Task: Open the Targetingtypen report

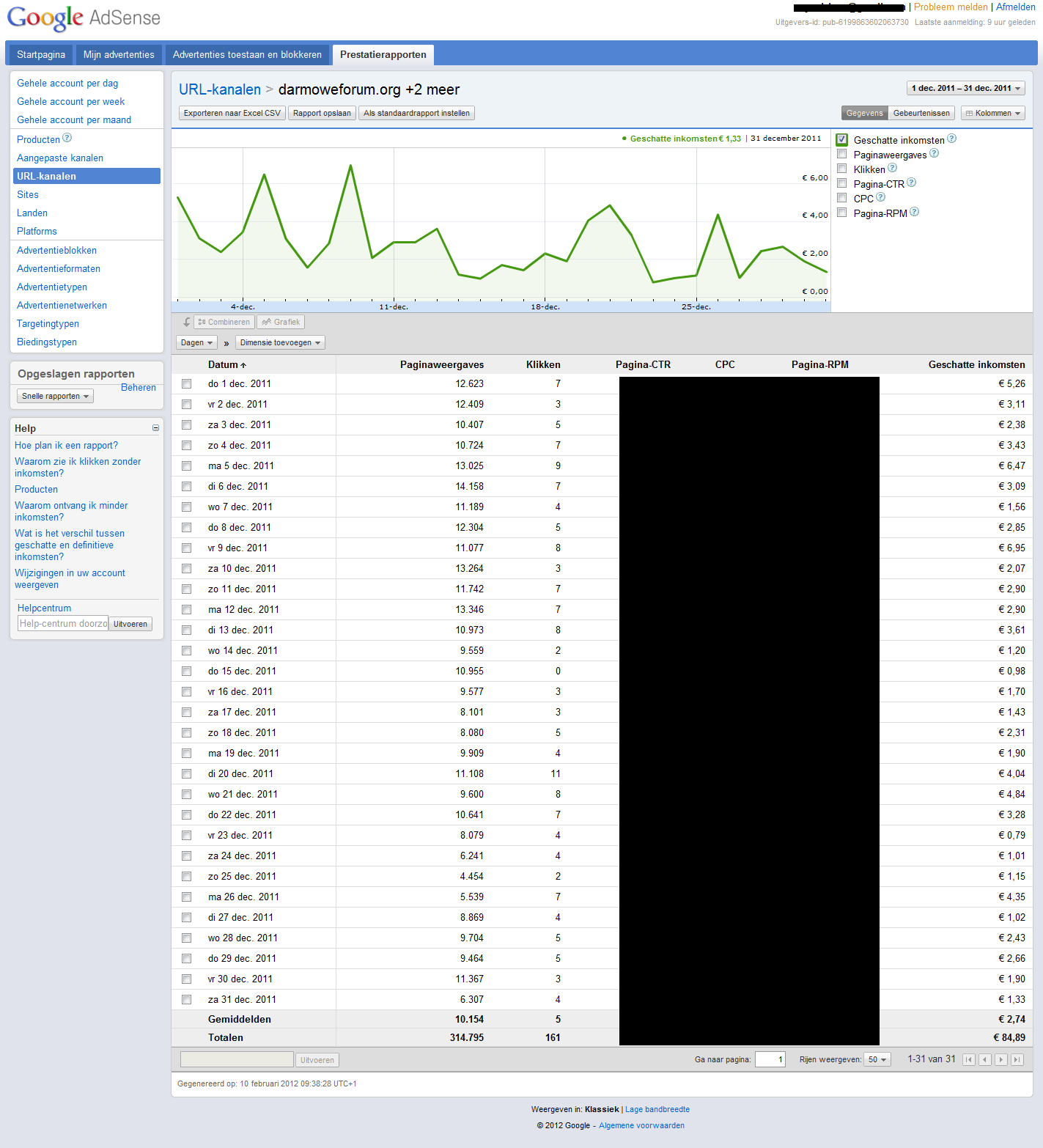Action: (x=48, y=323)
